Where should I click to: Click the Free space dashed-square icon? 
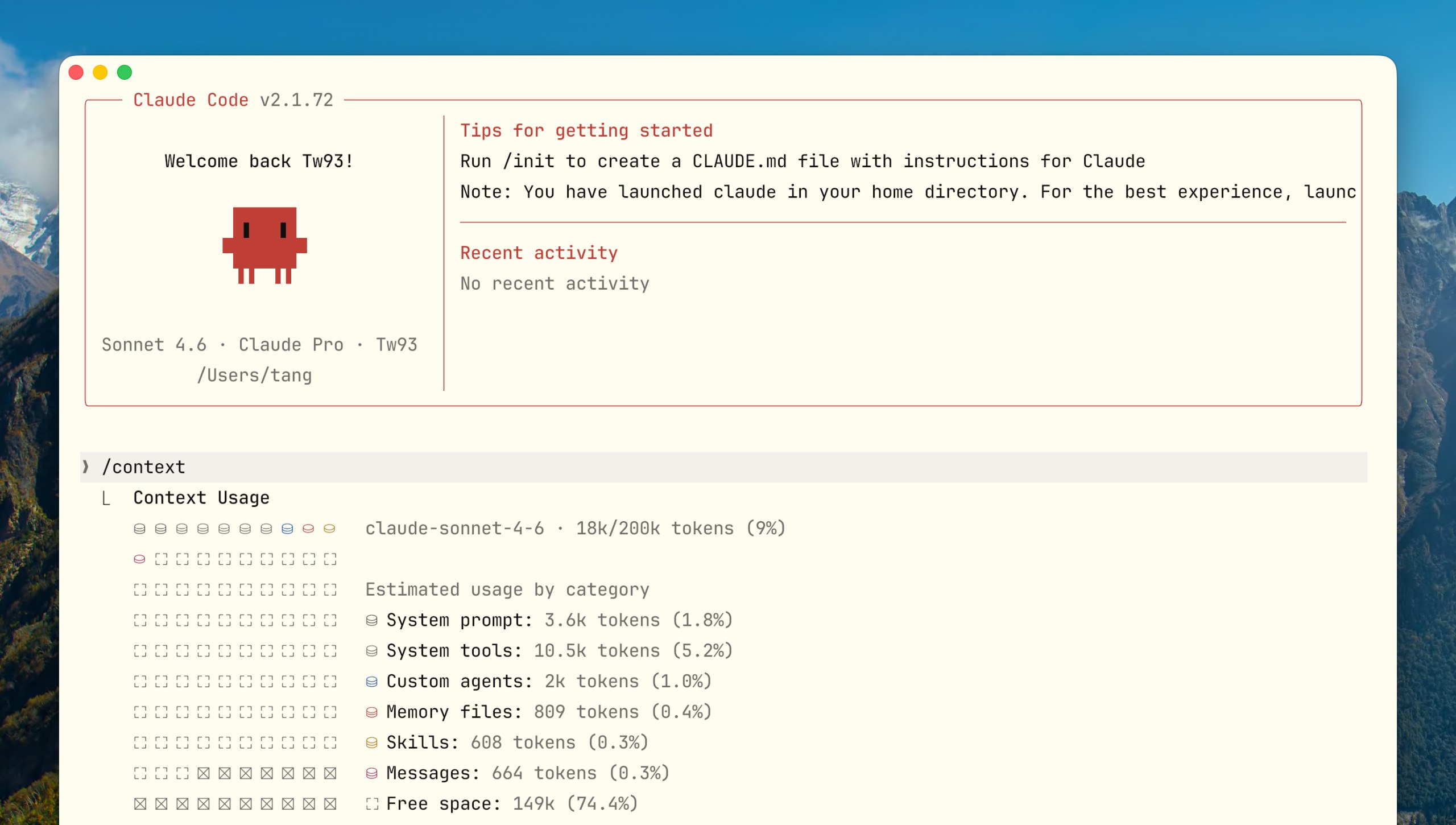click(371, 804)
